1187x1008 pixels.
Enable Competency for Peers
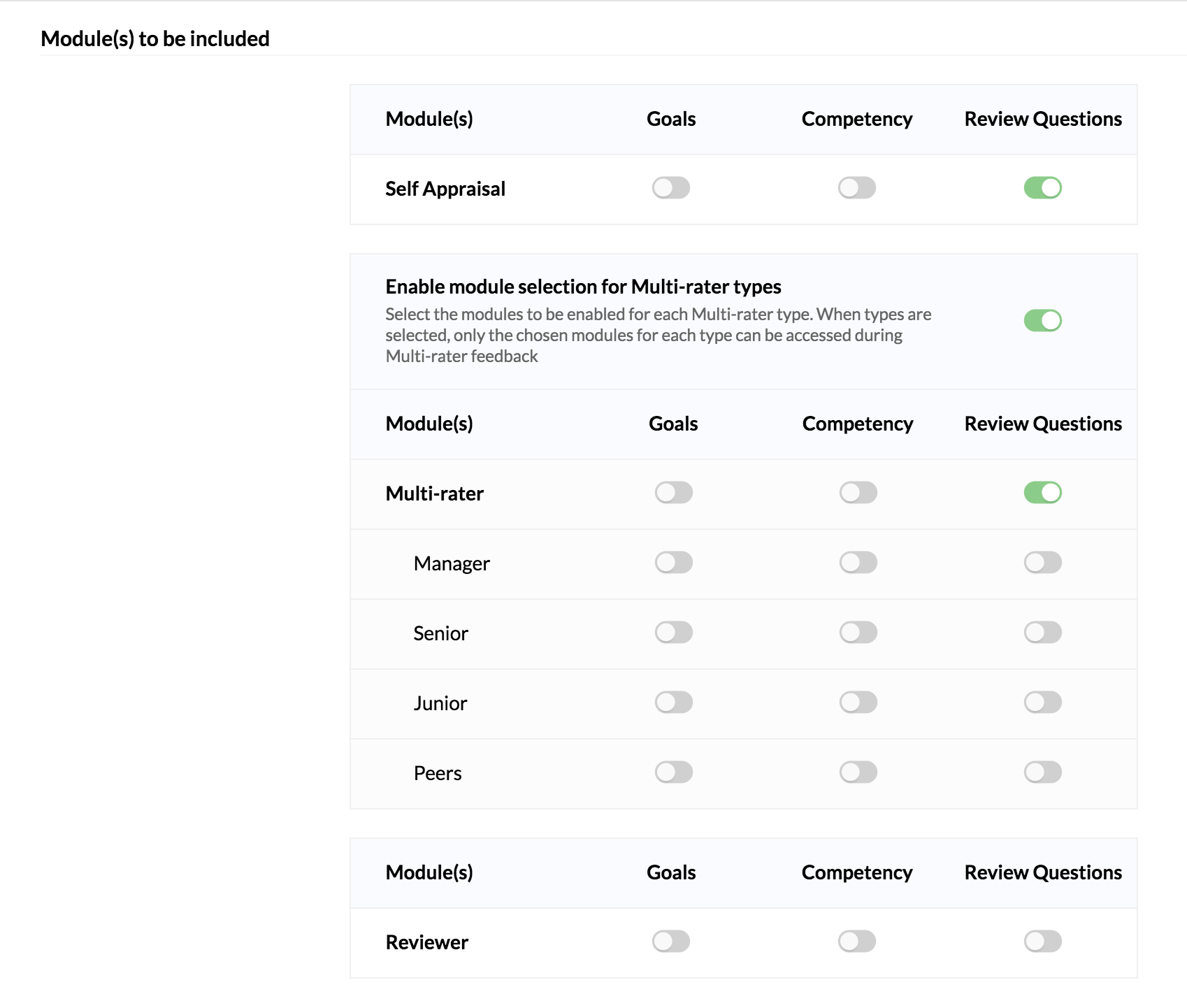click(858, 772)
